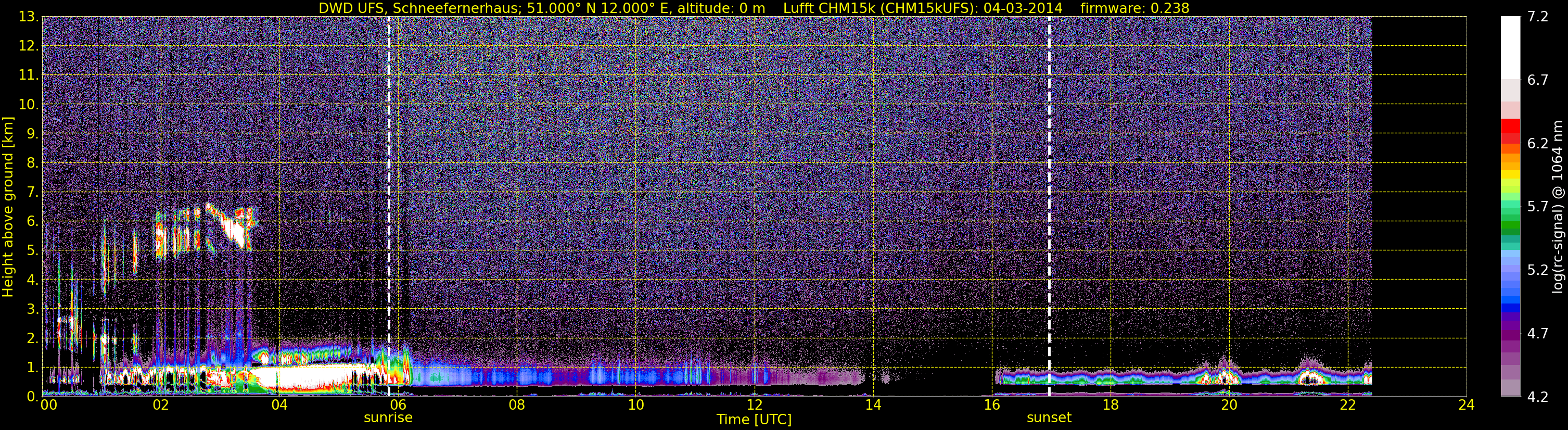
Task: Click the white sunrise dashed marker line
Action: (389, 207)
